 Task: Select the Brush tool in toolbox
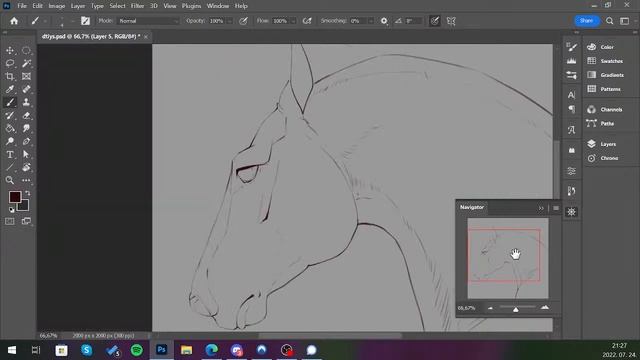coord(10,102)
